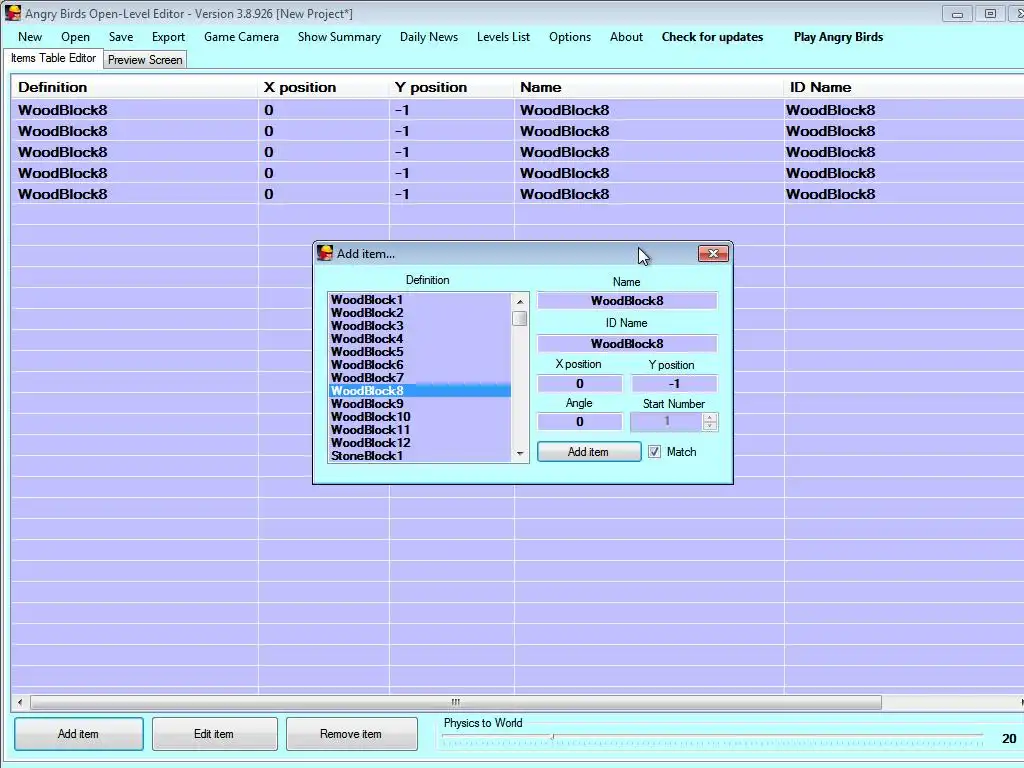Select the first WoodBlock8 table row

517,110
